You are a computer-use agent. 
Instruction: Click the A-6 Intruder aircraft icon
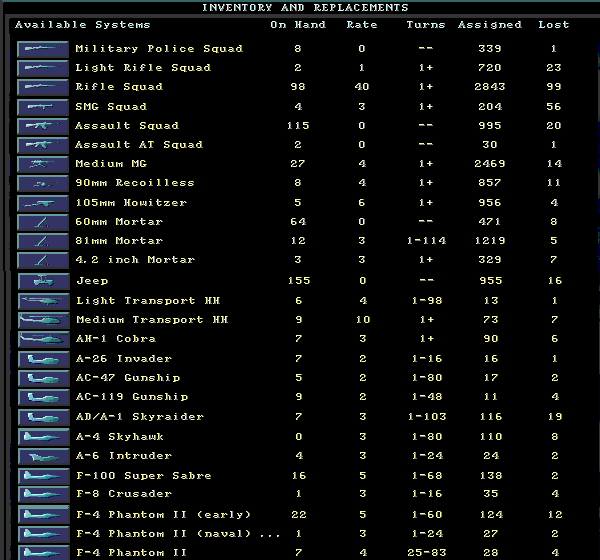[x=44, y=457]
